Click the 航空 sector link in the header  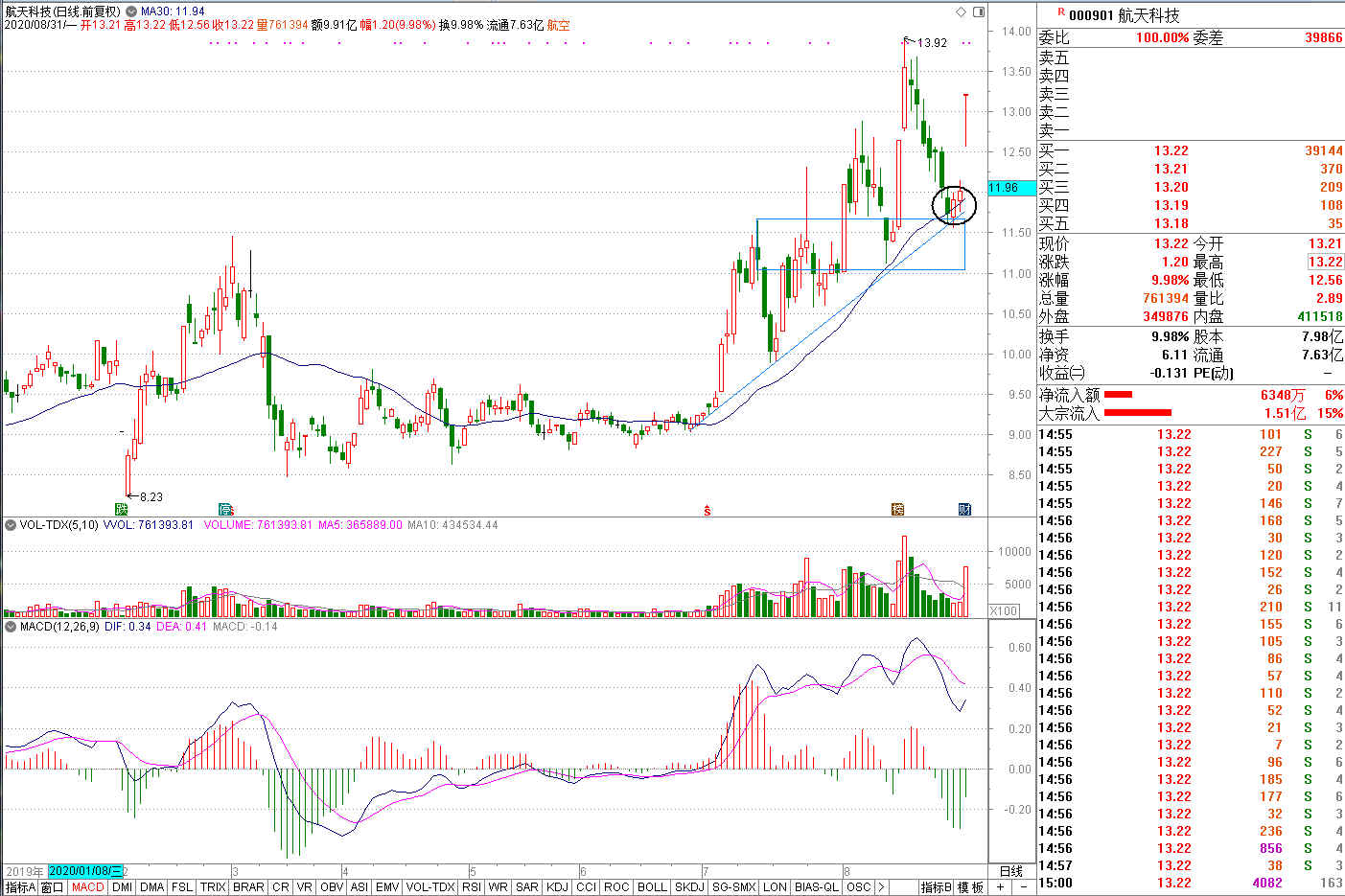coord(558,25)
